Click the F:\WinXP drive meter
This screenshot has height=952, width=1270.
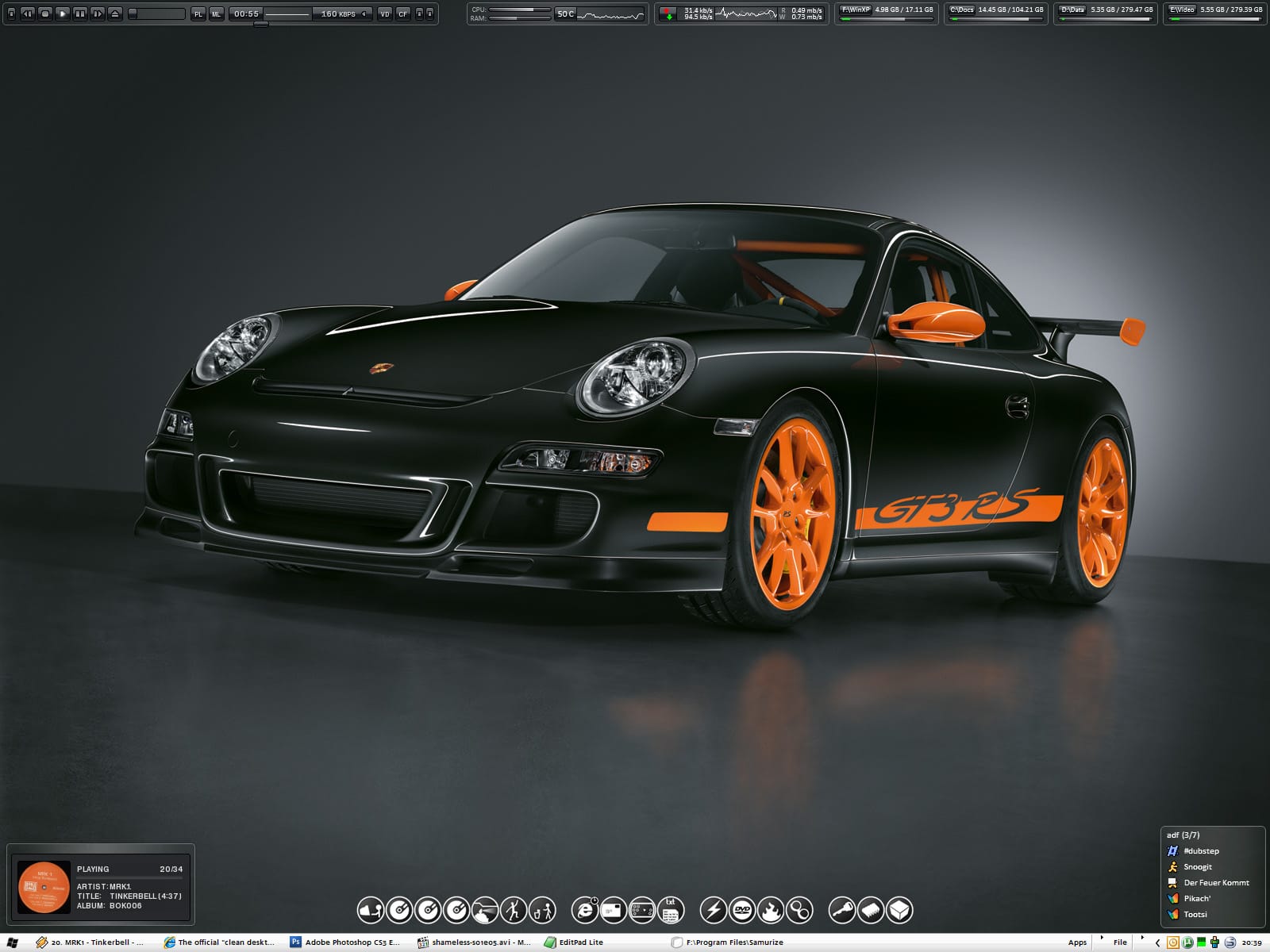887,13
